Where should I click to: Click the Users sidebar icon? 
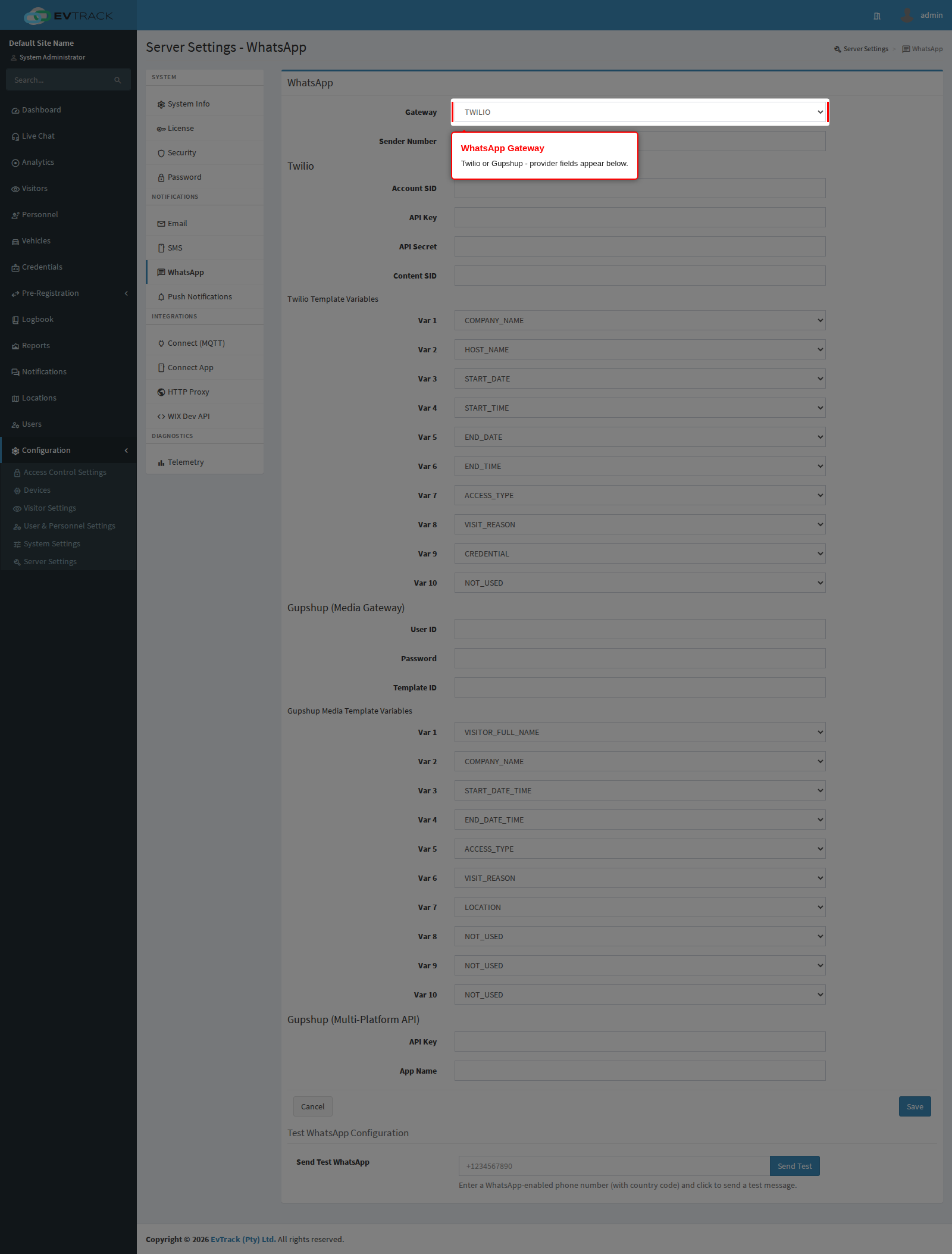[15, 425]
